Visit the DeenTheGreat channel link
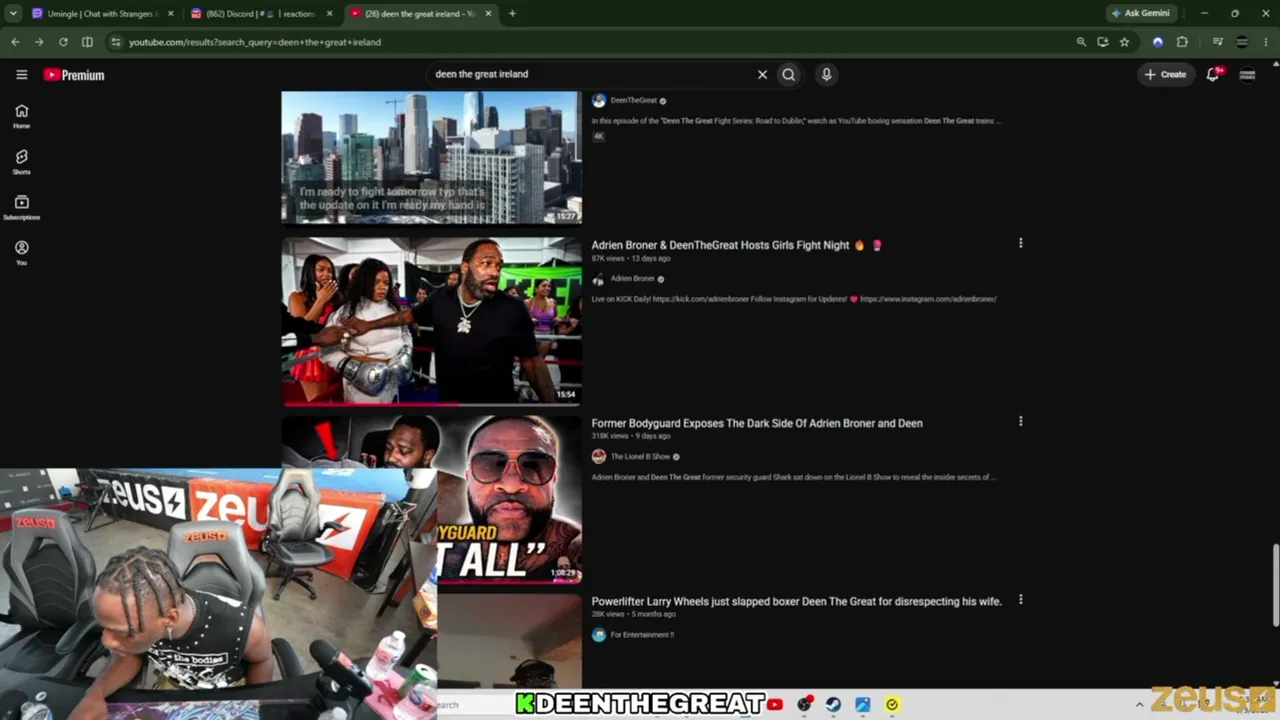Screen dimensions: 1280x720 click(633, 100)
